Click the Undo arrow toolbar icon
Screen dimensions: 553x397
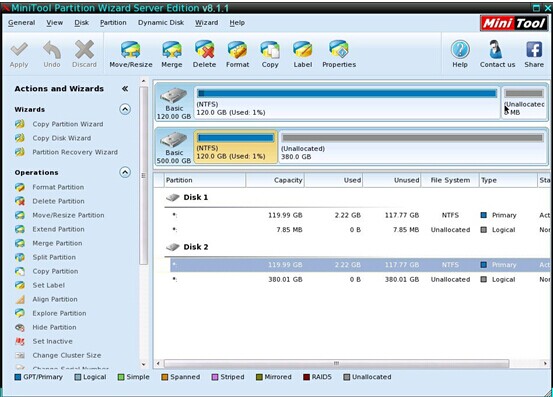pyautogui.click(x=52, y=50)
